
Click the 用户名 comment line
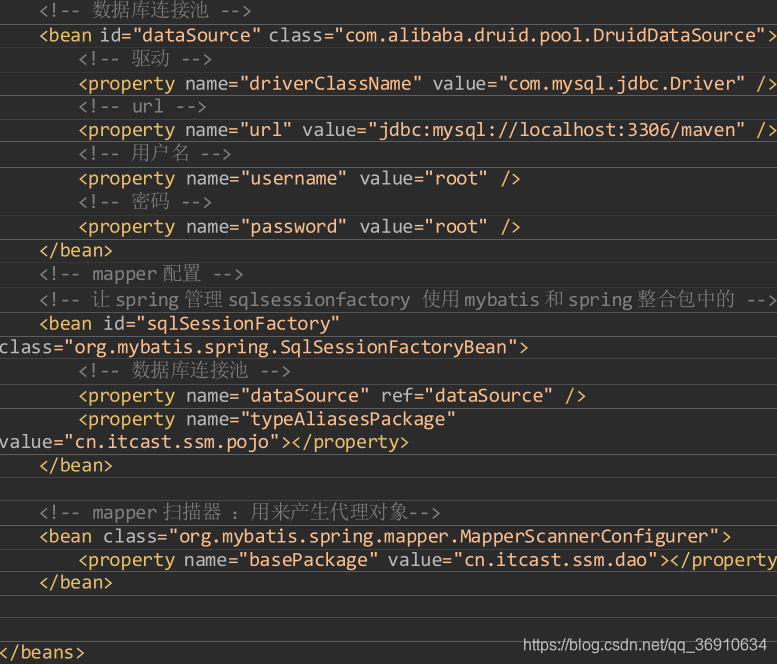[155, 154]
